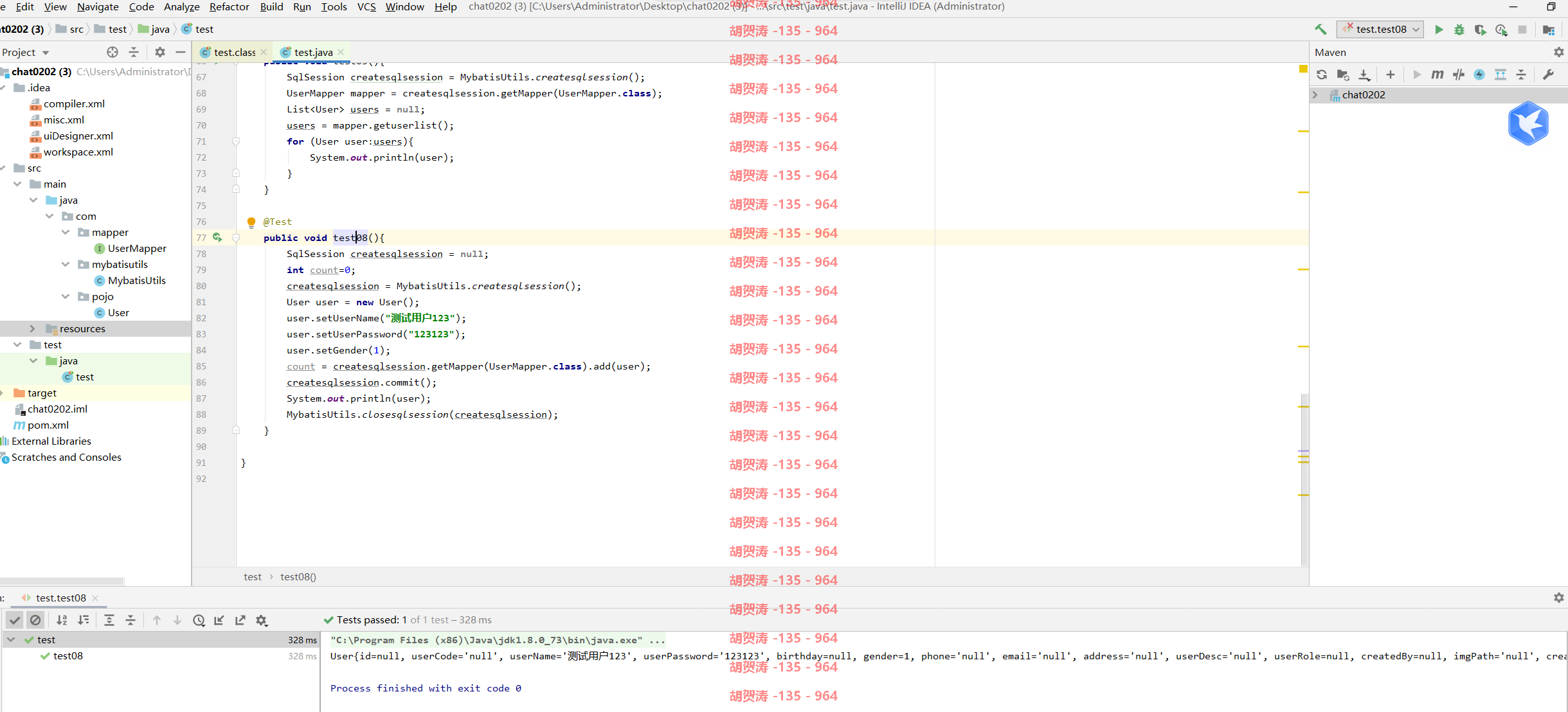
Task: Collapse the test results root node
Action: pos(11,639)
